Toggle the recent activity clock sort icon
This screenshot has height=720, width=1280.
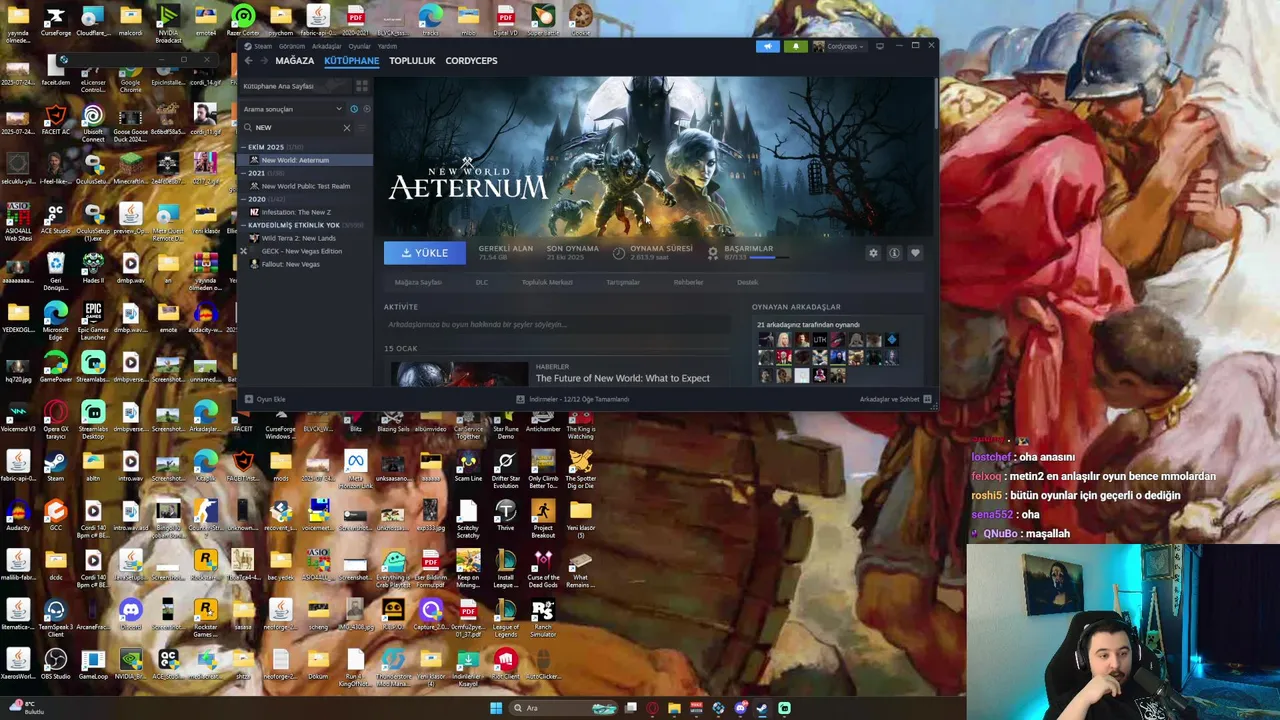pos(353,109)
